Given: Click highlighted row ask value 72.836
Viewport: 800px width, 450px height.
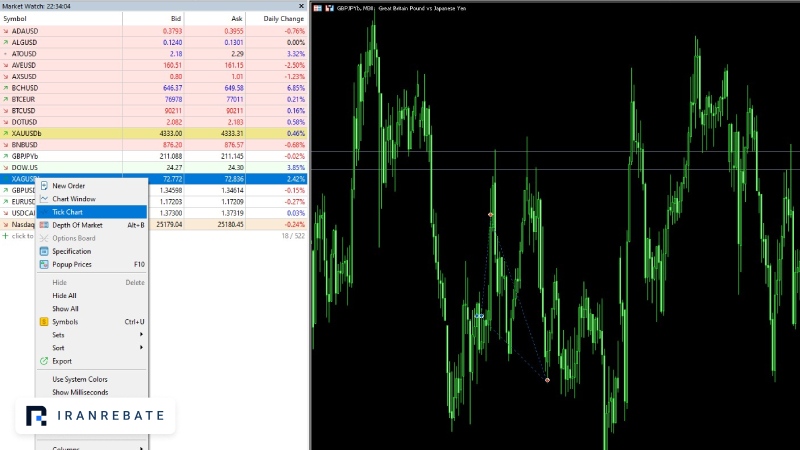Looking at the screenshot, I should pos(234,179).
